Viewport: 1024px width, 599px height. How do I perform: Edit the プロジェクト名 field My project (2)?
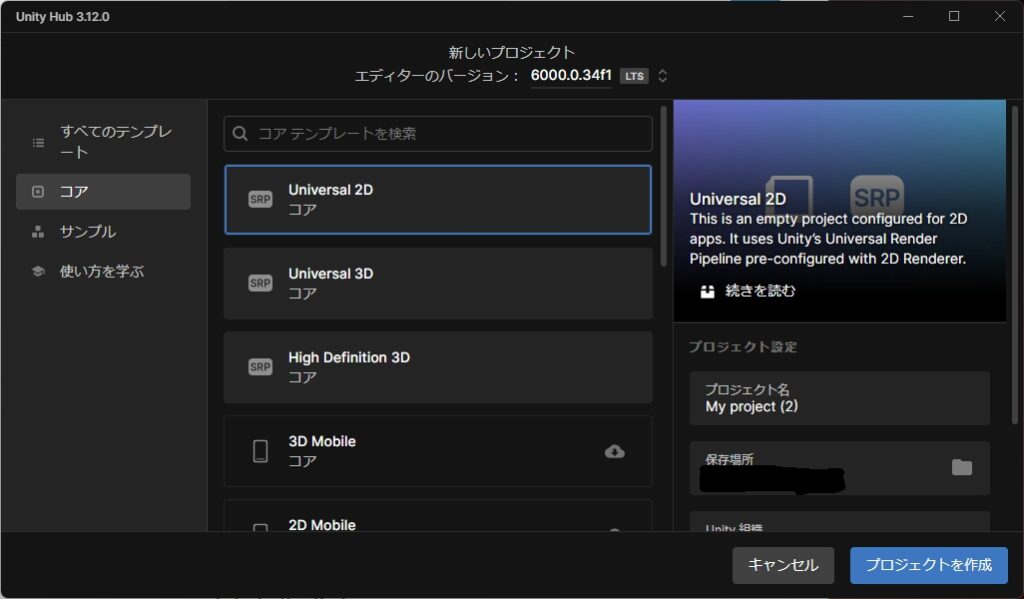[x=839, y=398]
